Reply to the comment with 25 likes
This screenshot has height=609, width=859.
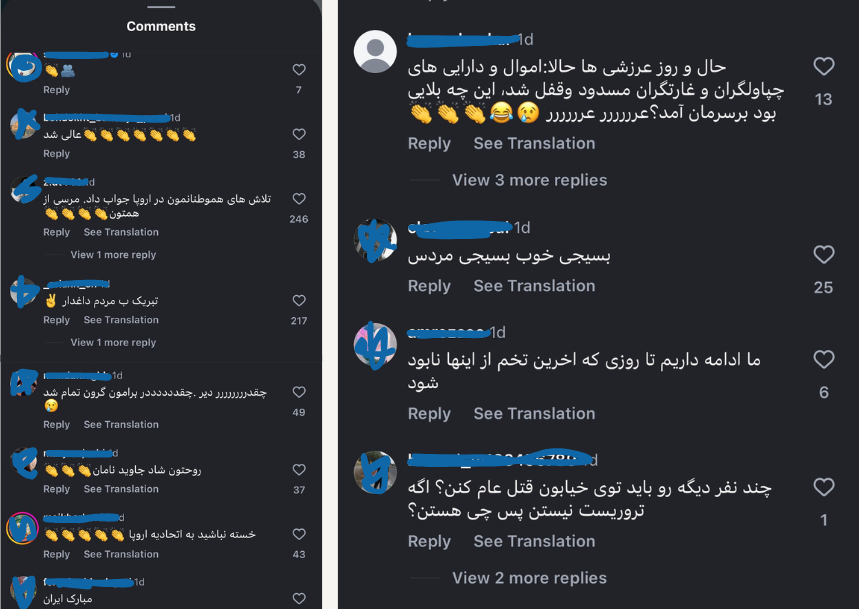(x=429, y=286)
